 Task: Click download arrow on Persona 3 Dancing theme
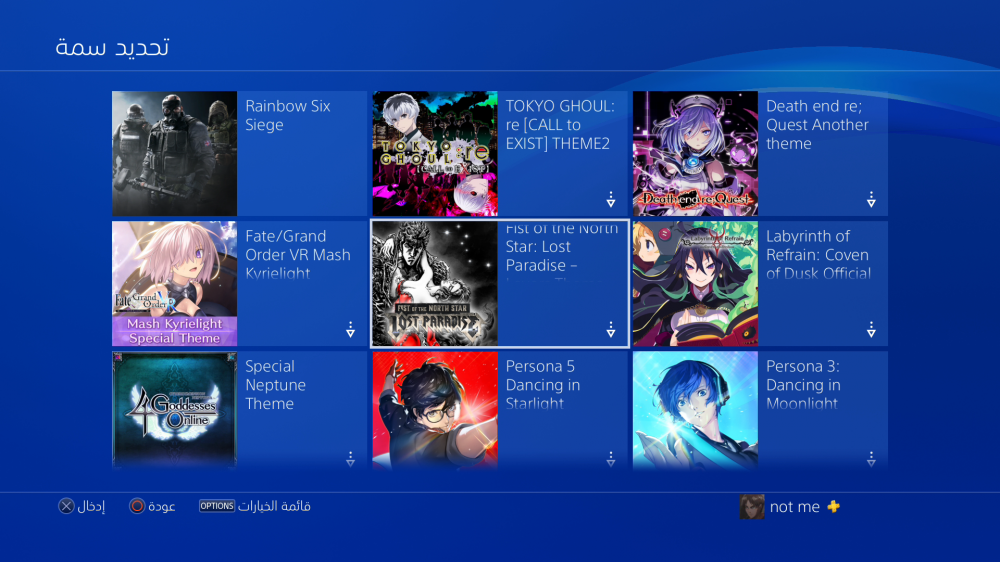[871, 459]
